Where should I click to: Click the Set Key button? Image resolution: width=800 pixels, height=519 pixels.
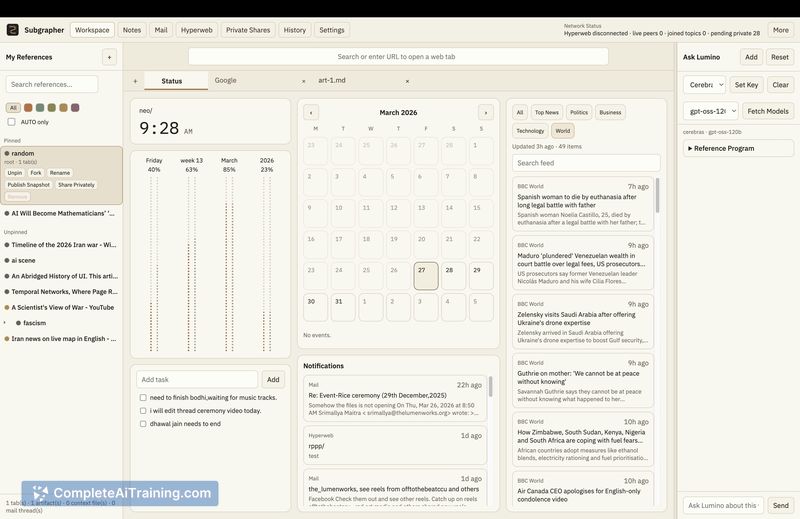746,85
